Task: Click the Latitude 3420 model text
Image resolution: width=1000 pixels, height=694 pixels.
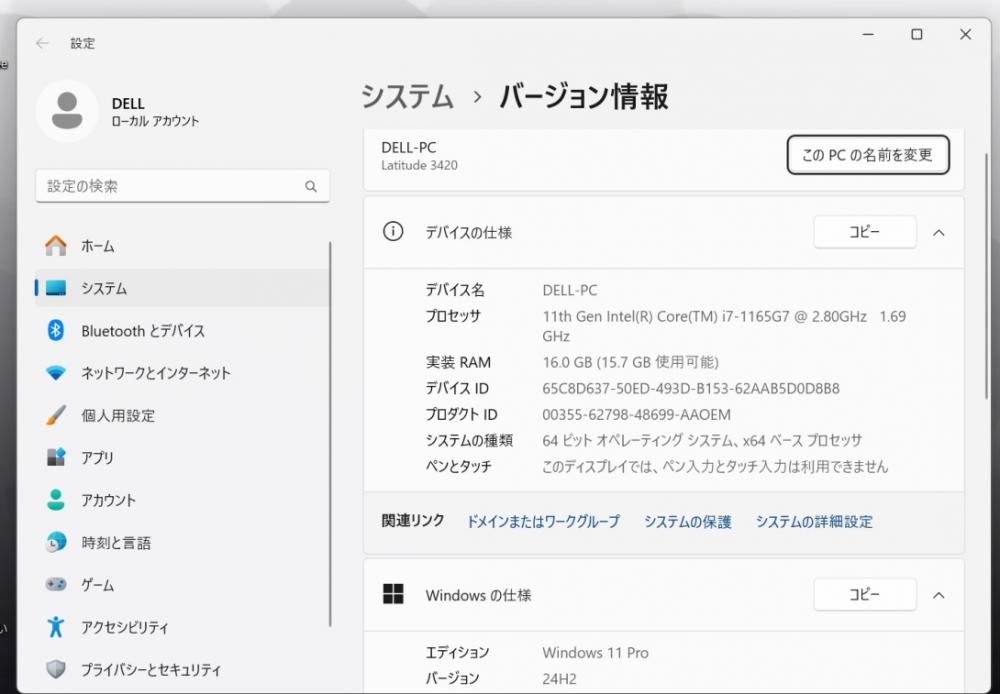Action: (x=419, y=165)
